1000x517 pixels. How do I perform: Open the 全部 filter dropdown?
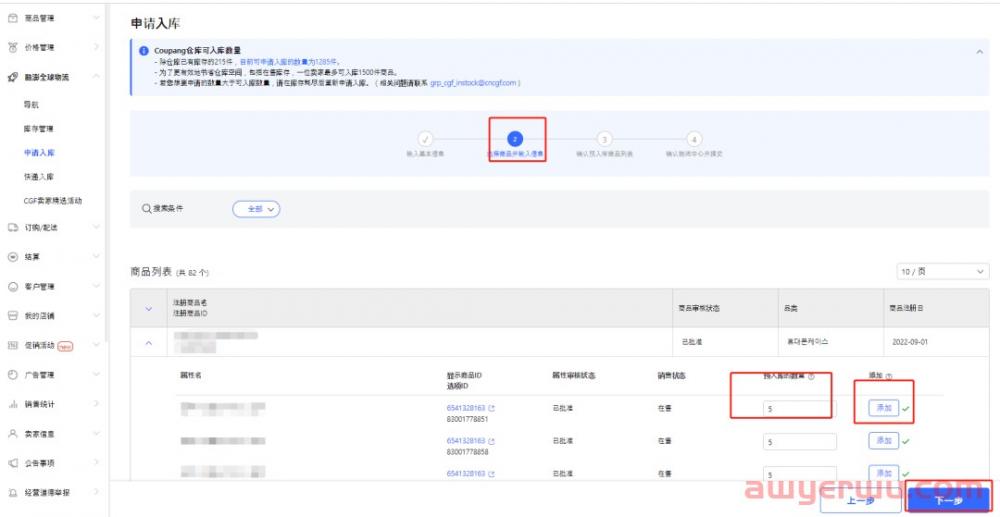(256, 209)
